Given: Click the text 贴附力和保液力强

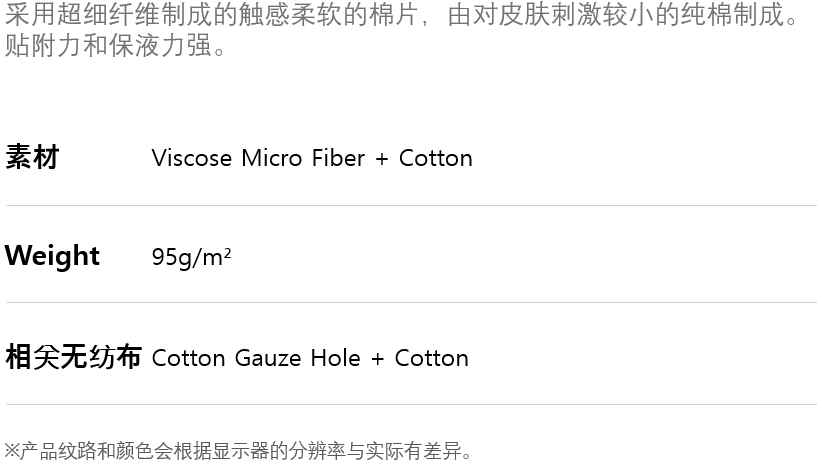Looking at the screenshot, I should 115,47.
